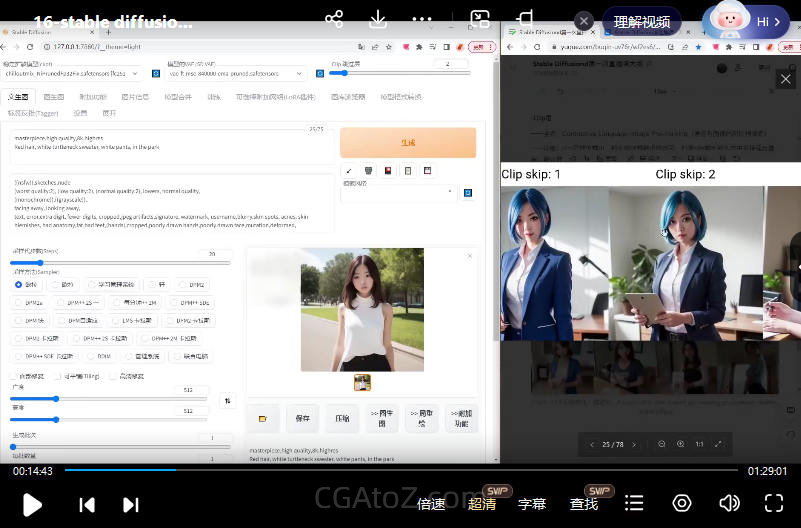This screenshot has height=528, width=801.
Task: Open the player settings ring icon
Action: (x=682, y=503)
